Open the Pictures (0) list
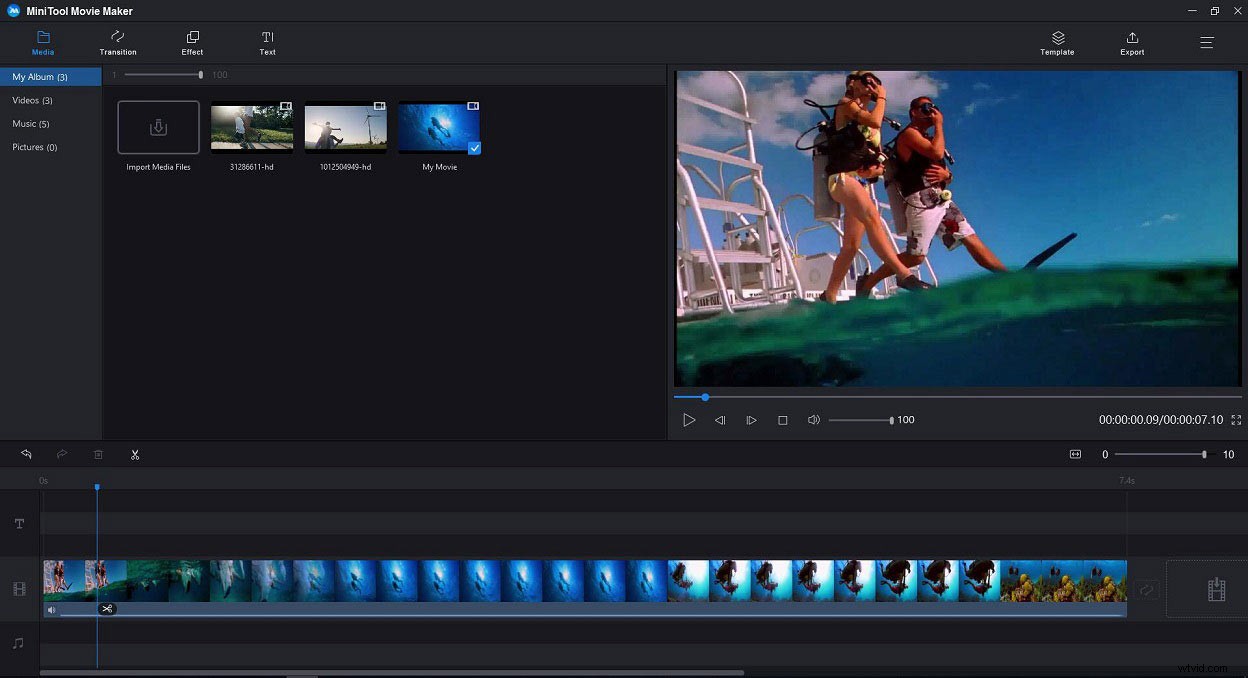1248x678 pixels. [x=34, y=147]
